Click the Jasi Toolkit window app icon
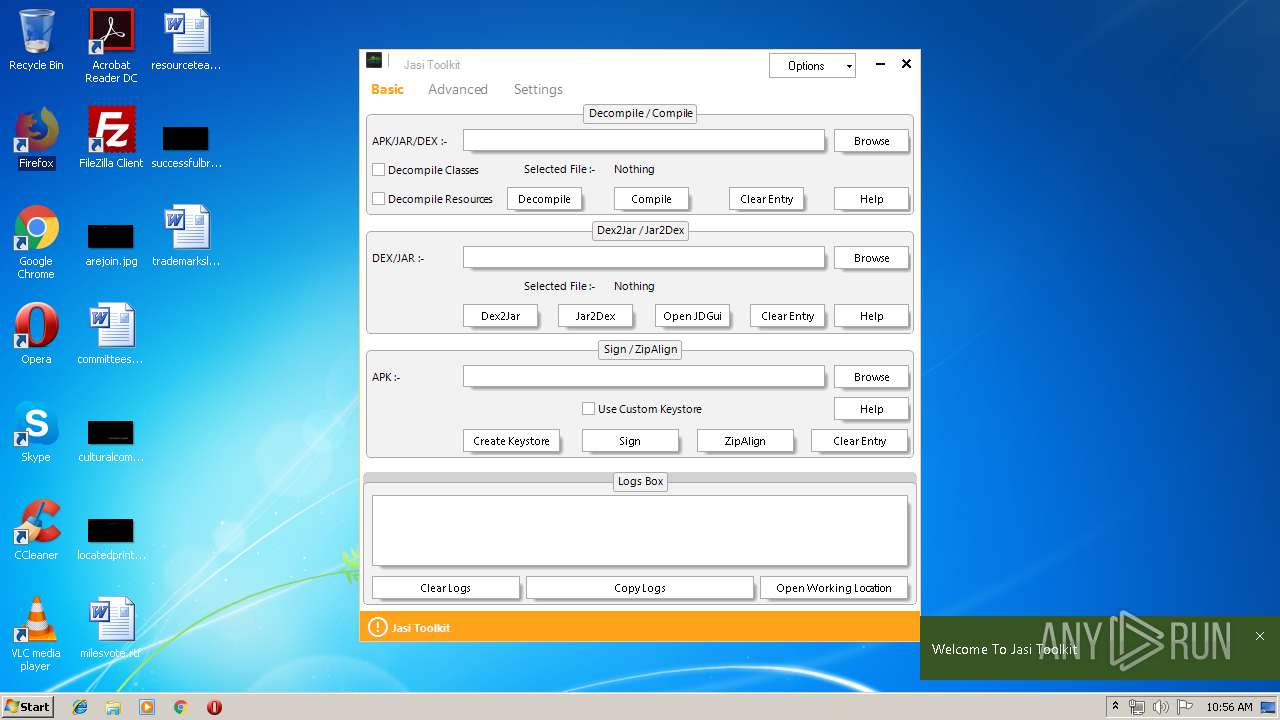This screenshot has height=720, width=1280. click(x=374, y=61)
